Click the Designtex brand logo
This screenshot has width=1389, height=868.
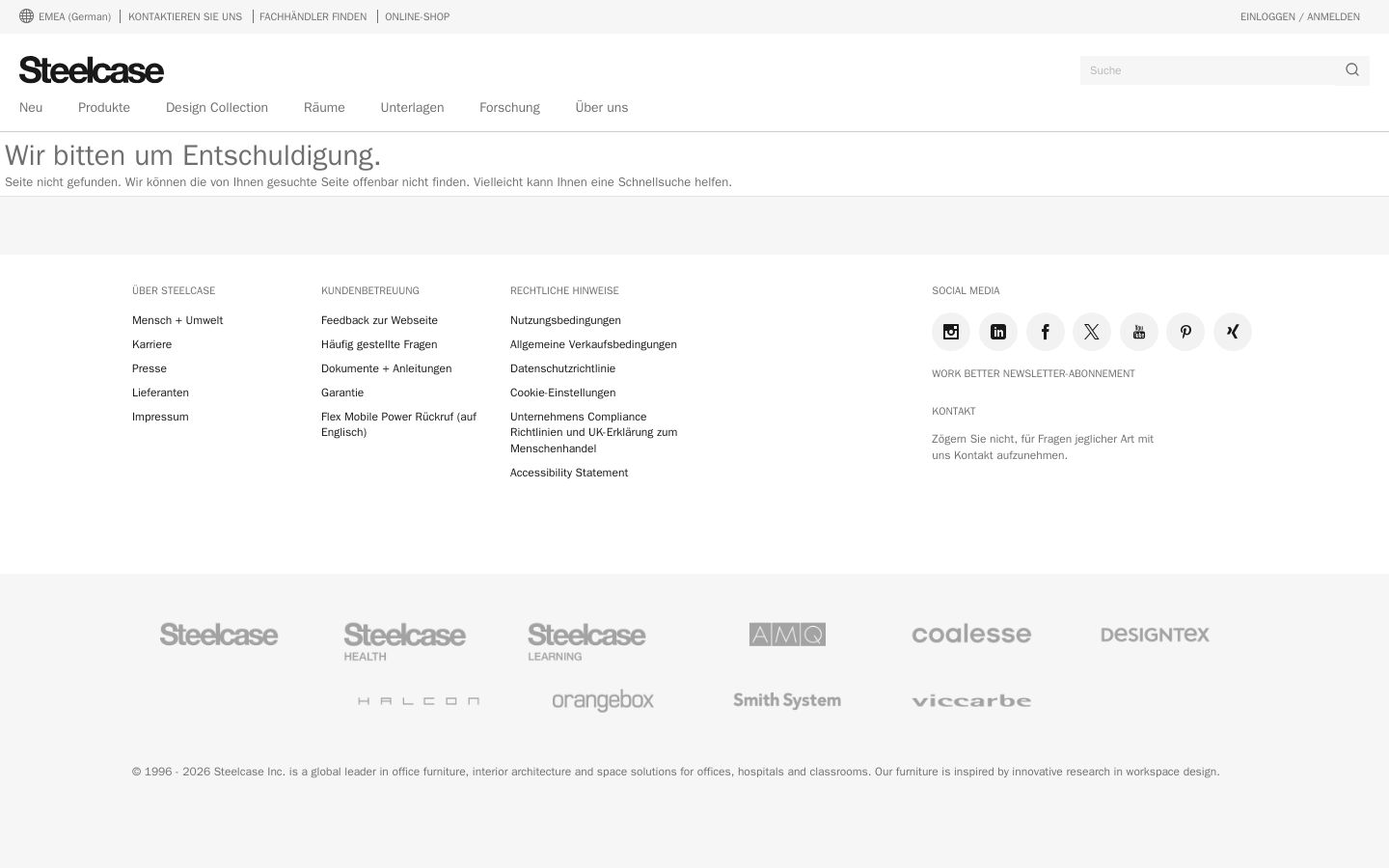click(x=1155, y=635)
